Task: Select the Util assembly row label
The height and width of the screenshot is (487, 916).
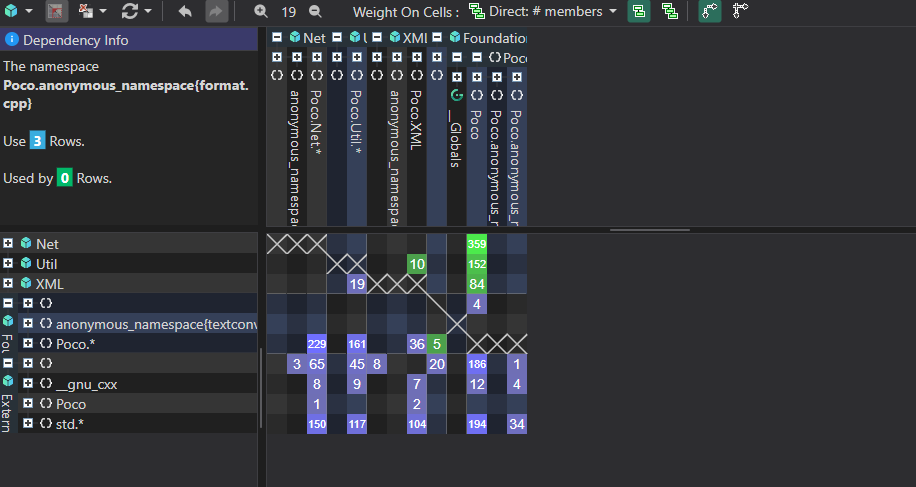Action: pos(46,264)
